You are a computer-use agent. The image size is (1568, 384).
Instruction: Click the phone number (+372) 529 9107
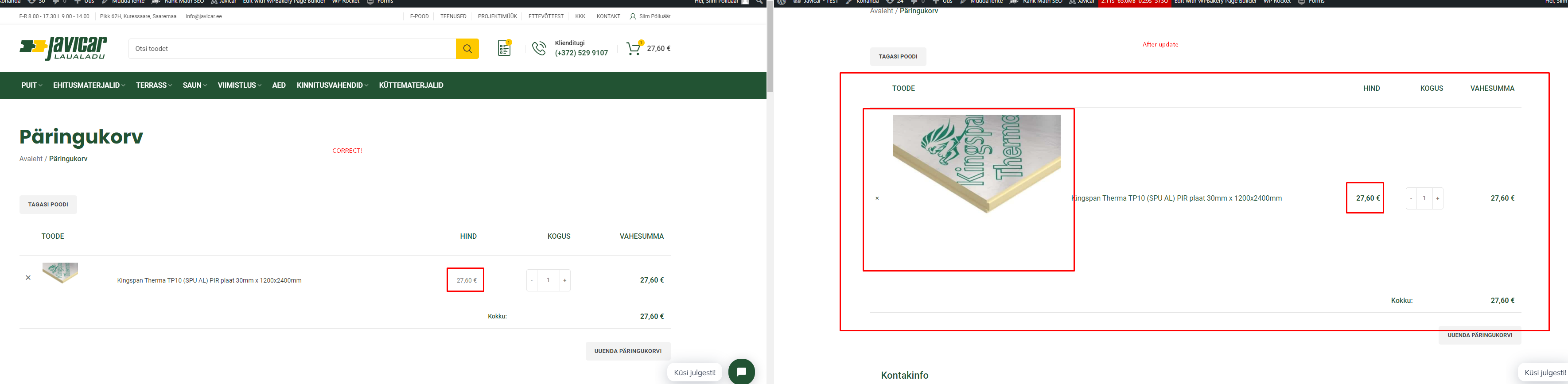click(581, 53)
